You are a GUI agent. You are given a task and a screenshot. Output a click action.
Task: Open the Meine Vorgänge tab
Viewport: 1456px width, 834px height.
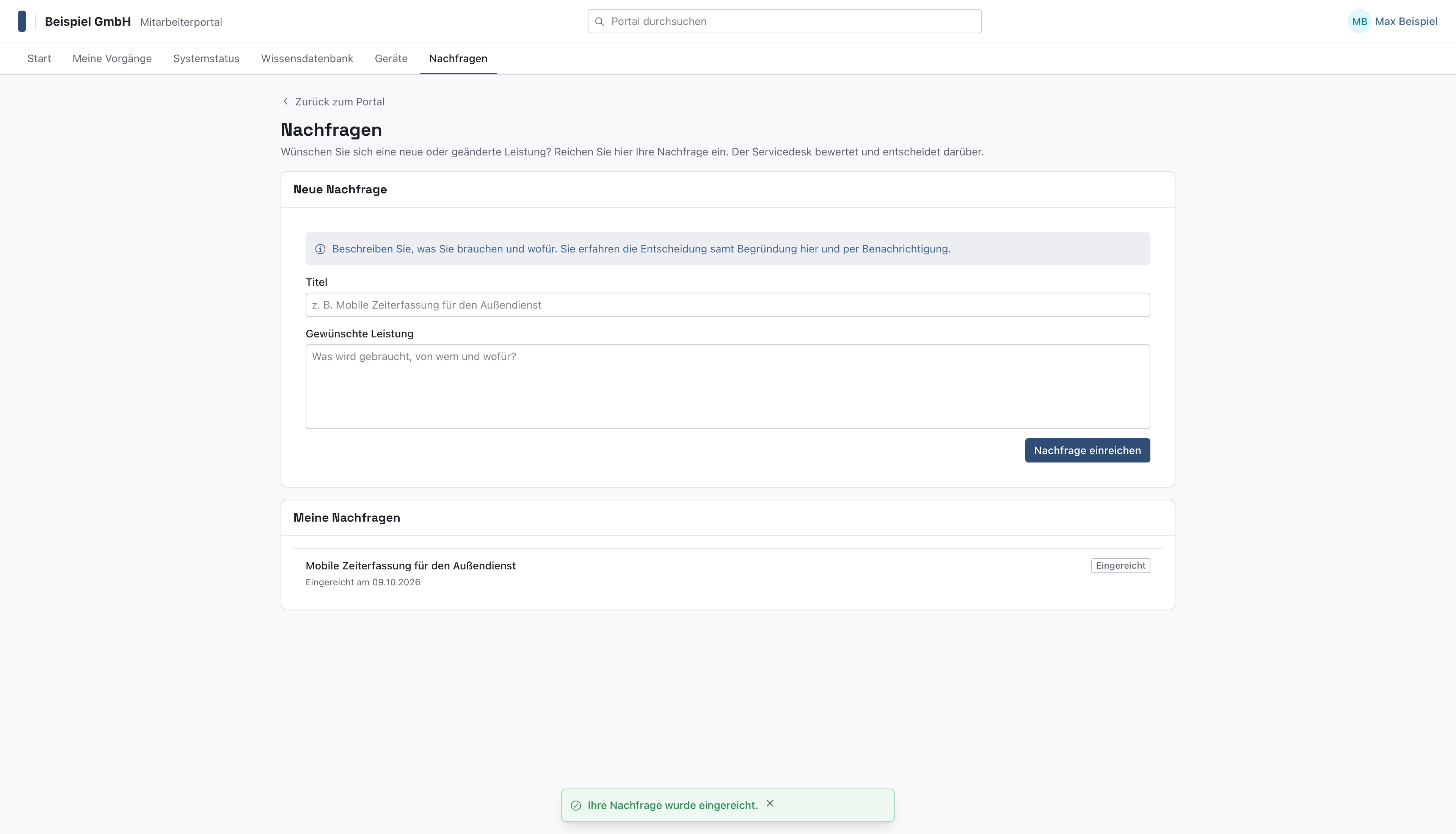point(112,58)
